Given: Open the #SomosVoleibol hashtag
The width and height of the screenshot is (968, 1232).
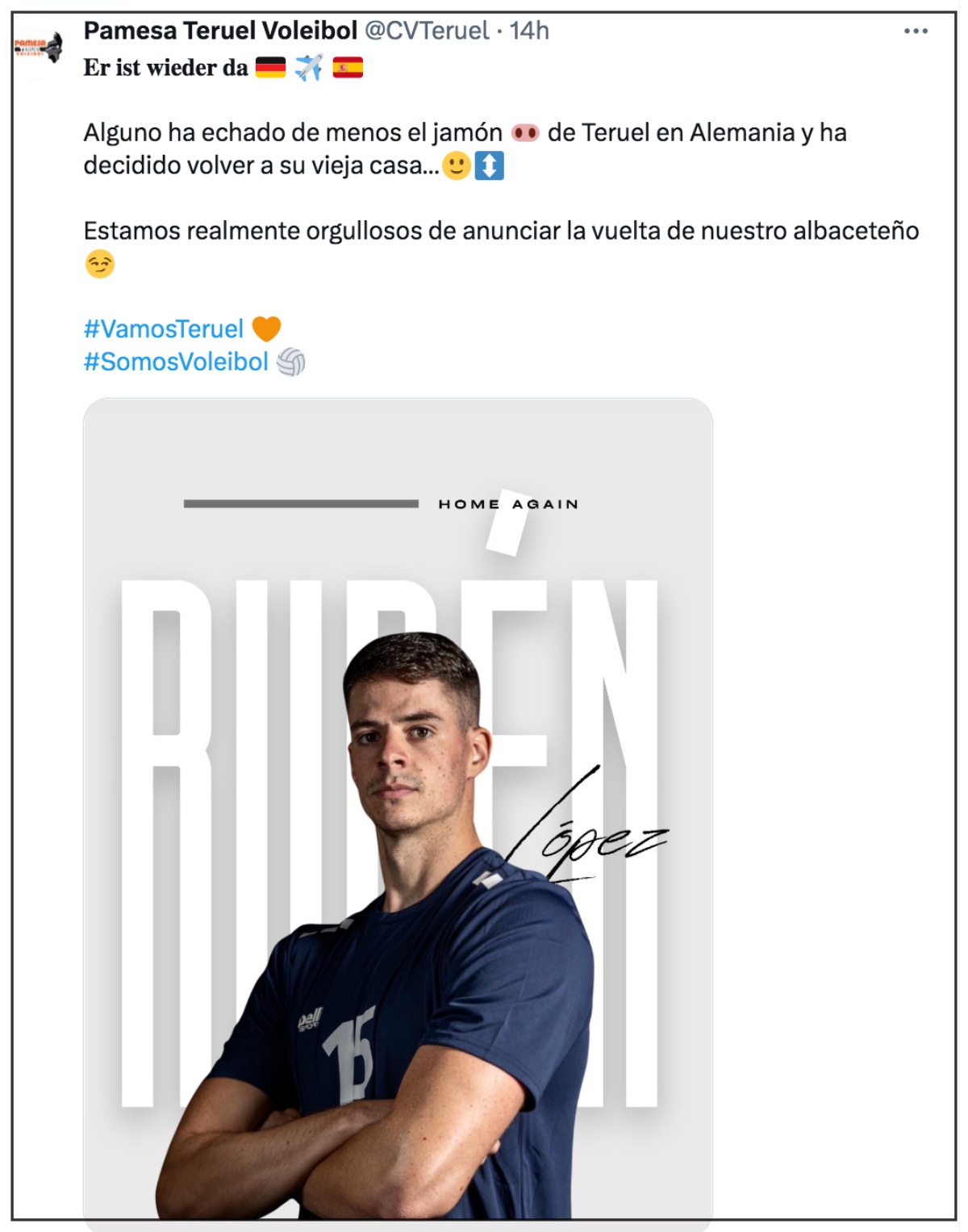Looking at the screenshot, I should (176, 362).
